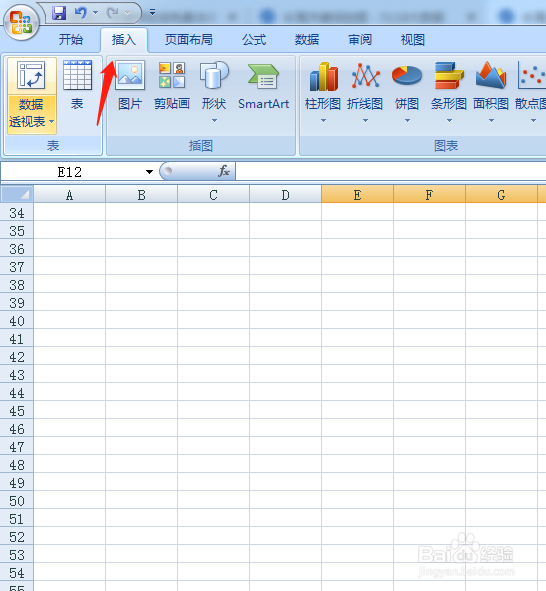Image resolution: width=546 pixels, height=591 pixels.
Task: Expand the 条形图 dropdown arrow
Action: [449, 121]
